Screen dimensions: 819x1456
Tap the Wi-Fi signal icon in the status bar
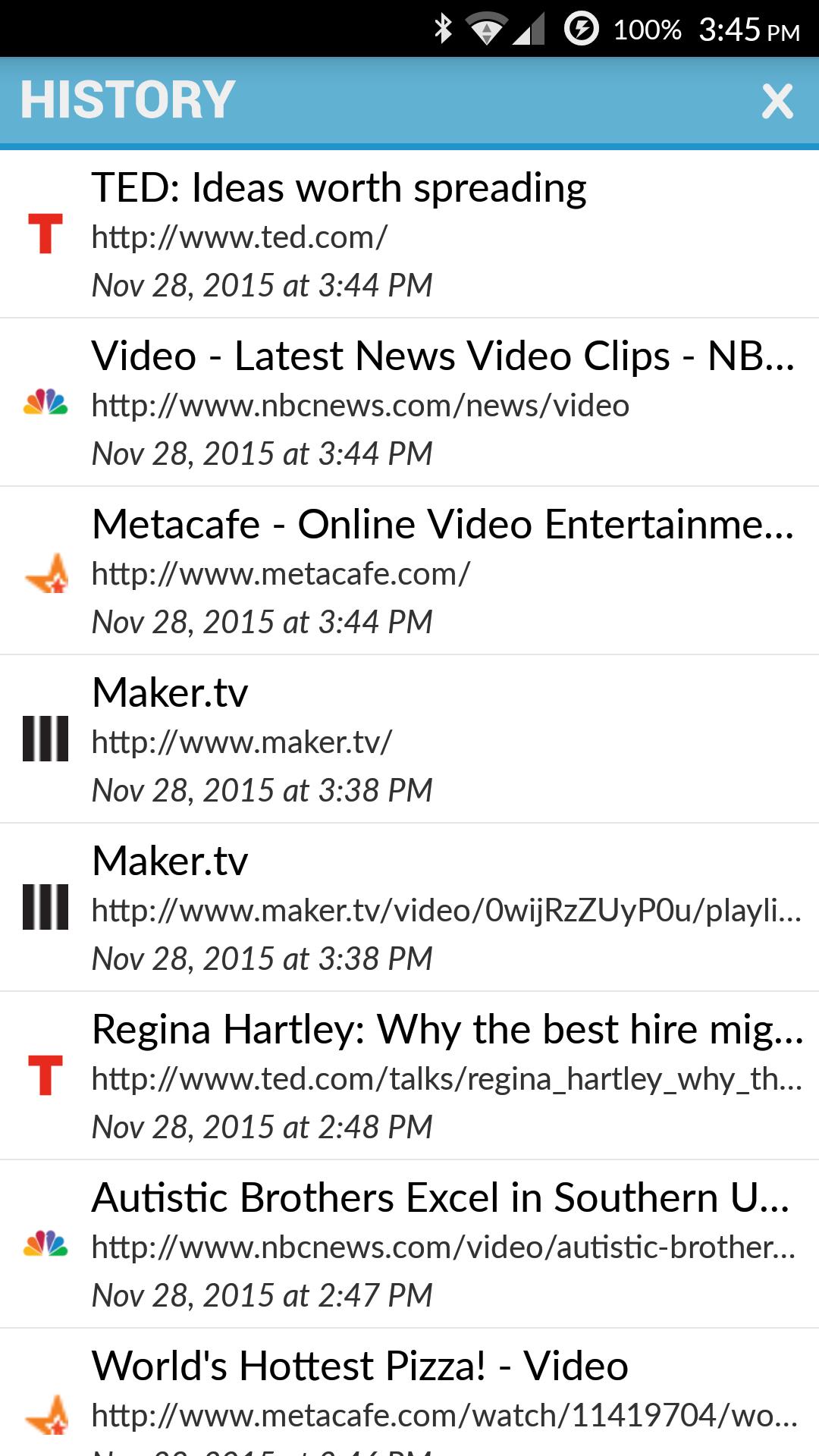coord(486,30)
